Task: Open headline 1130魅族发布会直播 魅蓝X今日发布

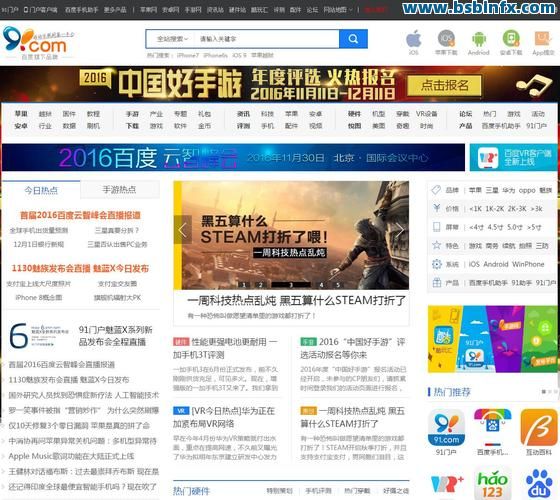Action: coord(80,268)
